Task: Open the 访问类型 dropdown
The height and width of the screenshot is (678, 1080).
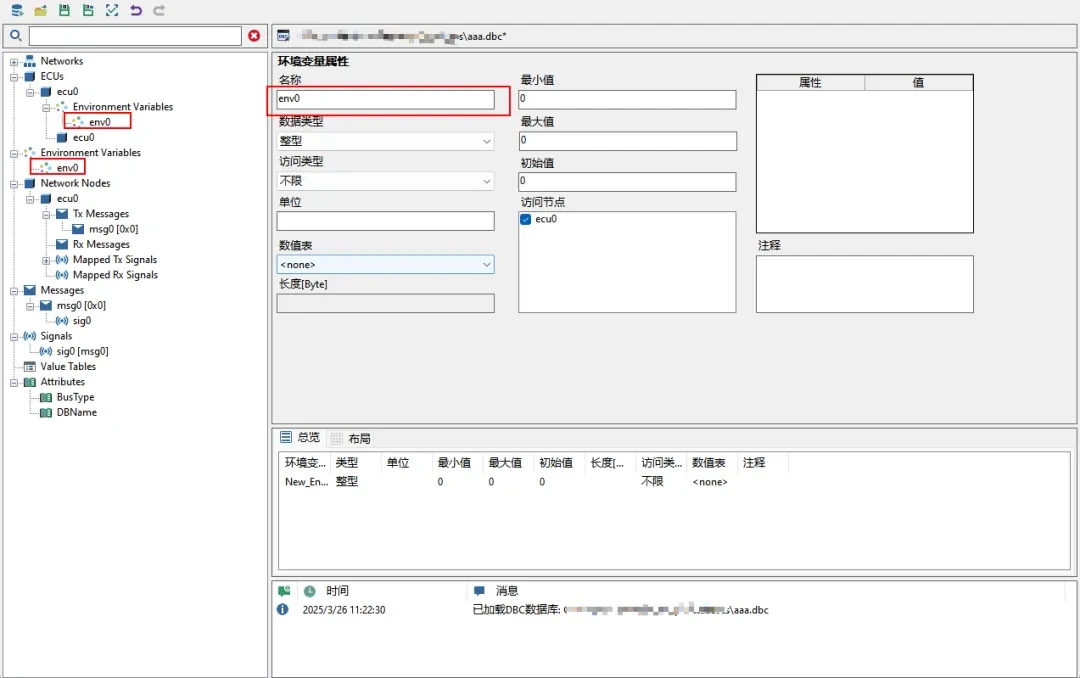Action: tap(385, 182)
